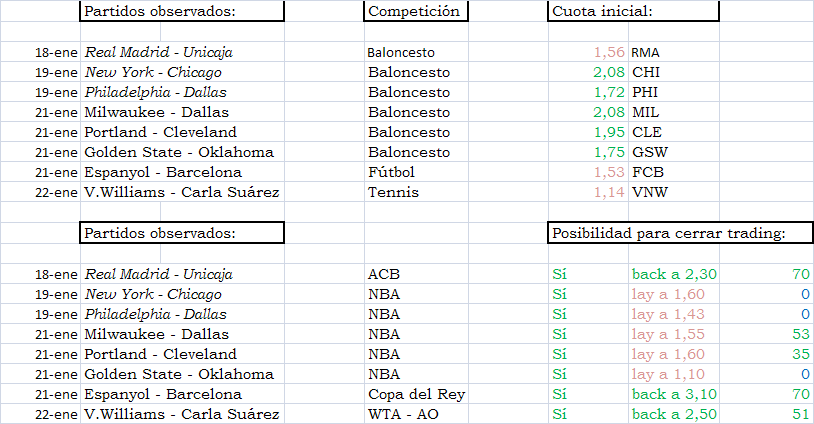Select the 'lay a 1,10' cell
814x424 pixels.
(x=674, y=374)
